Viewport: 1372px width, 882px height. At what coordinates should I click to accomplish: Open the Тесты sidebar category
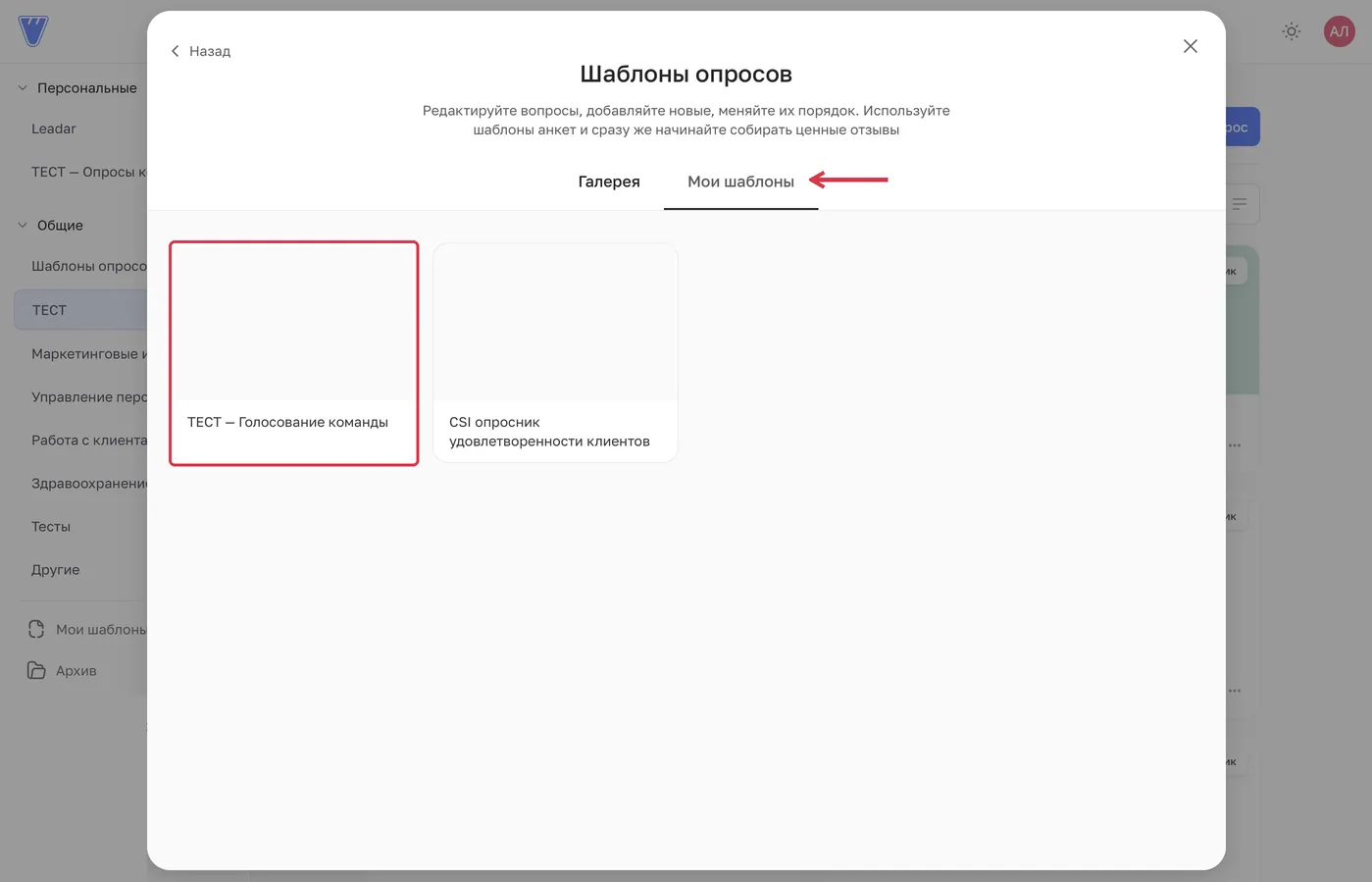[x=51, y=527]
